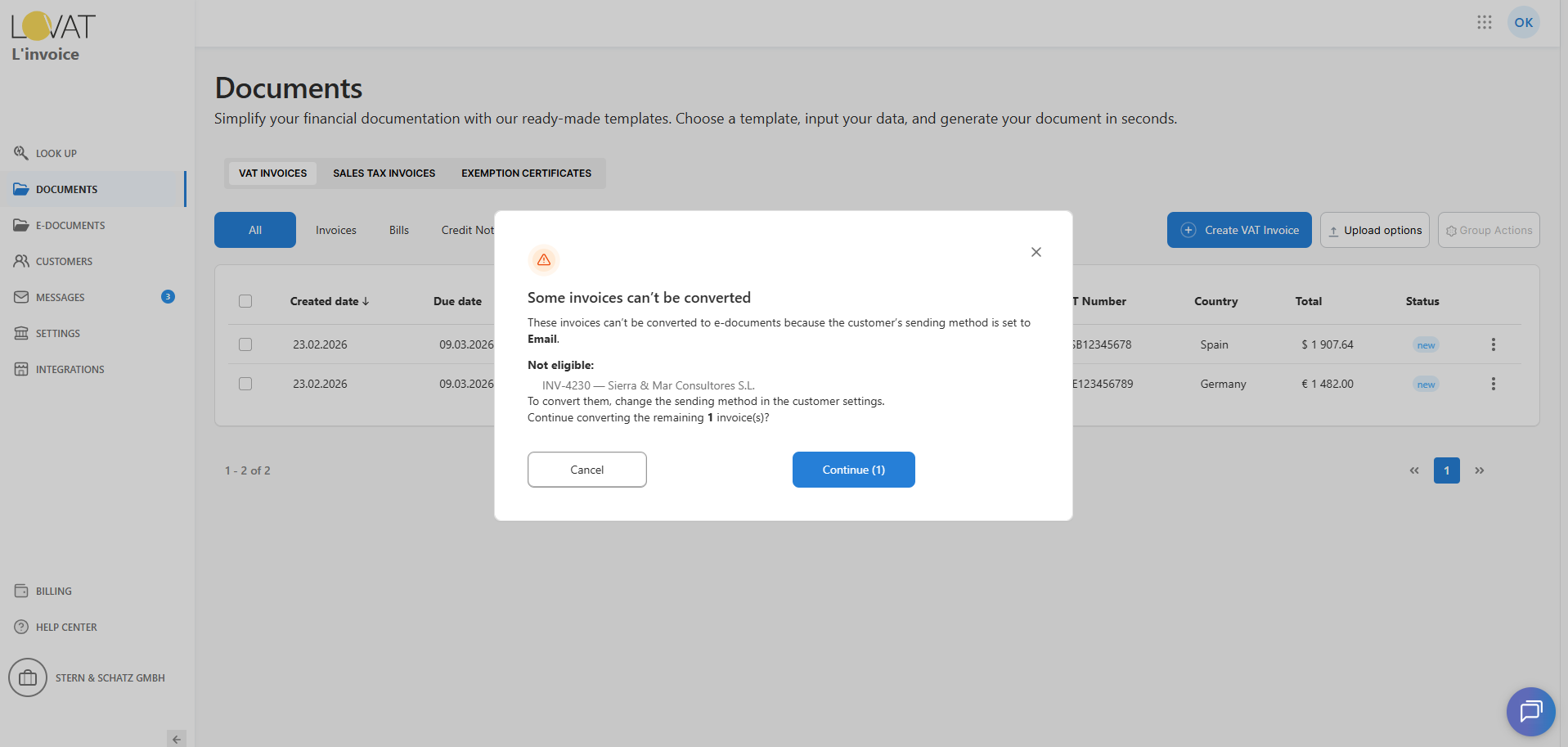Check the Germany invoice row checkbox
The height and width of the screenshot is (747, 1568).
[x=245, y=384]
